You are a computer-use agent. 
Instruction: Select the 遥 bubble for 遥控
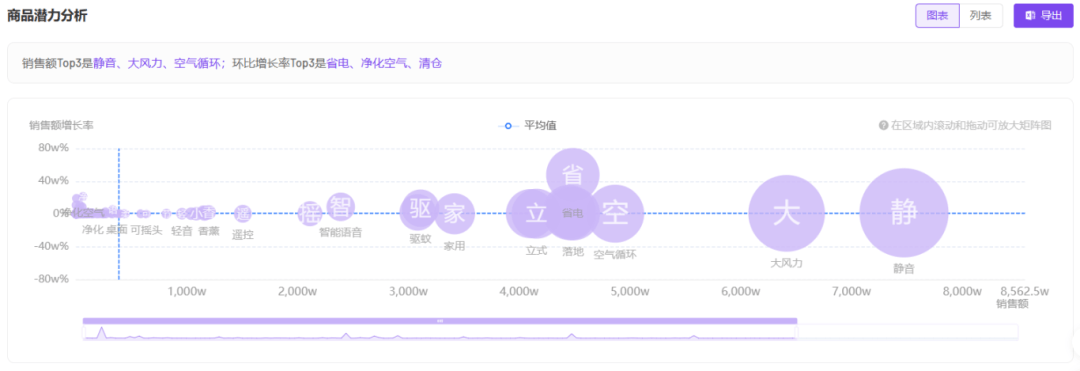[x=242, y=213]
